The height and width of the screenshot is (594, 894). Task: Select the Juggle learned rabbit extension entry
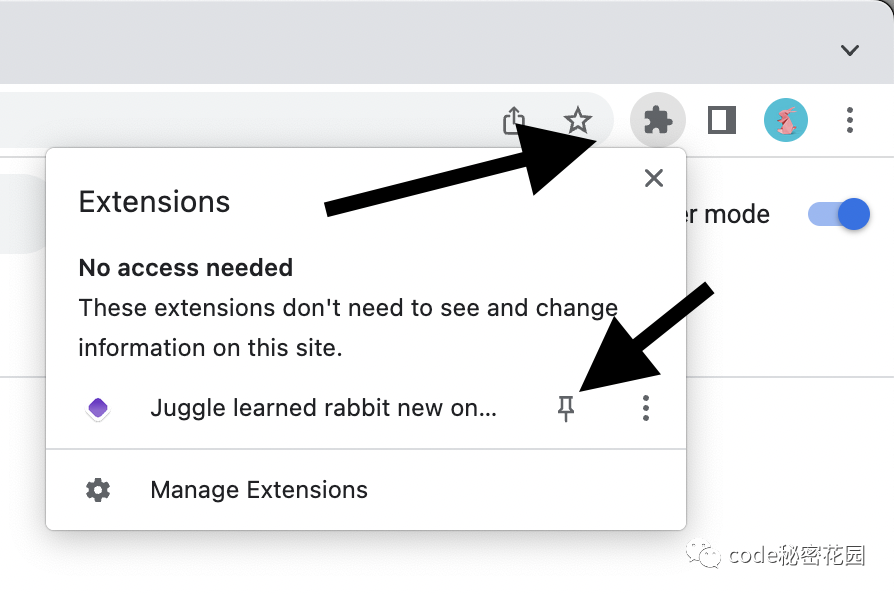[x=323, y=408]
